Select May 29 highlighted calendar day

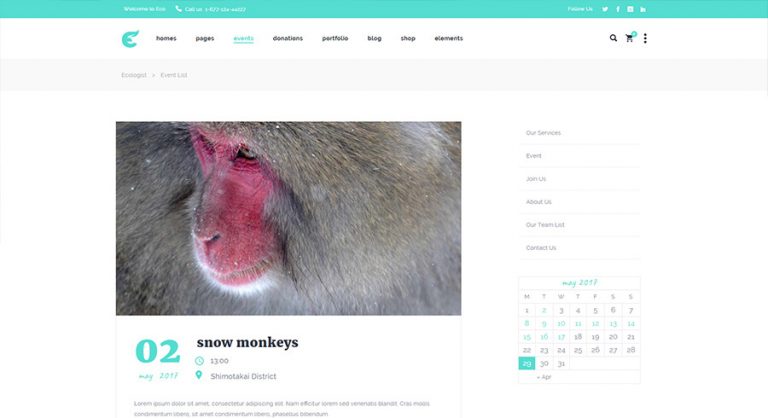click(527, 363)
